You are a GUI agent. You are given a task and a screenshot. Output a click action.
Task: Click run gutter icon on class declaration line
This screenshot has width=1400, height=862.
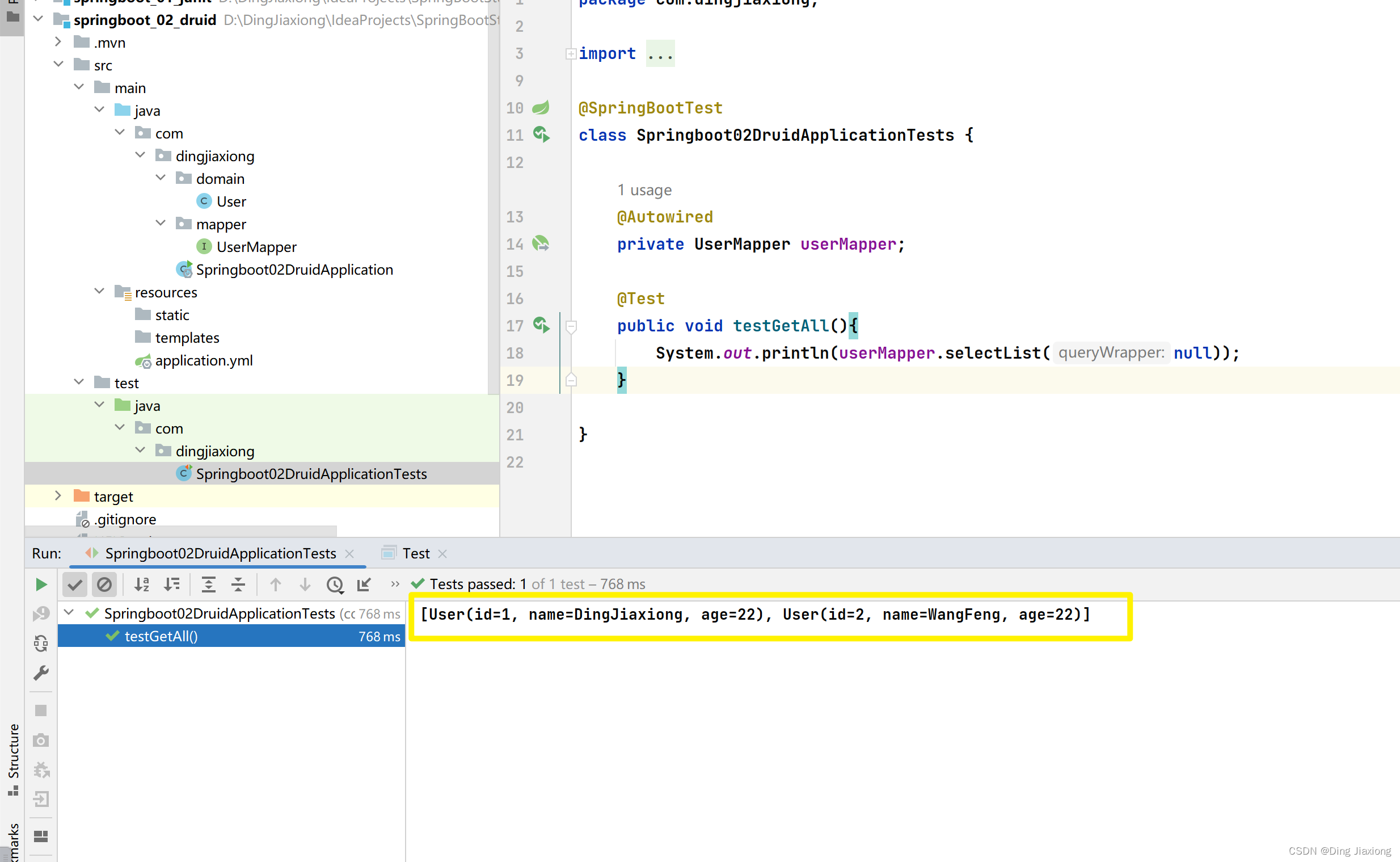[x=541, y=135]
